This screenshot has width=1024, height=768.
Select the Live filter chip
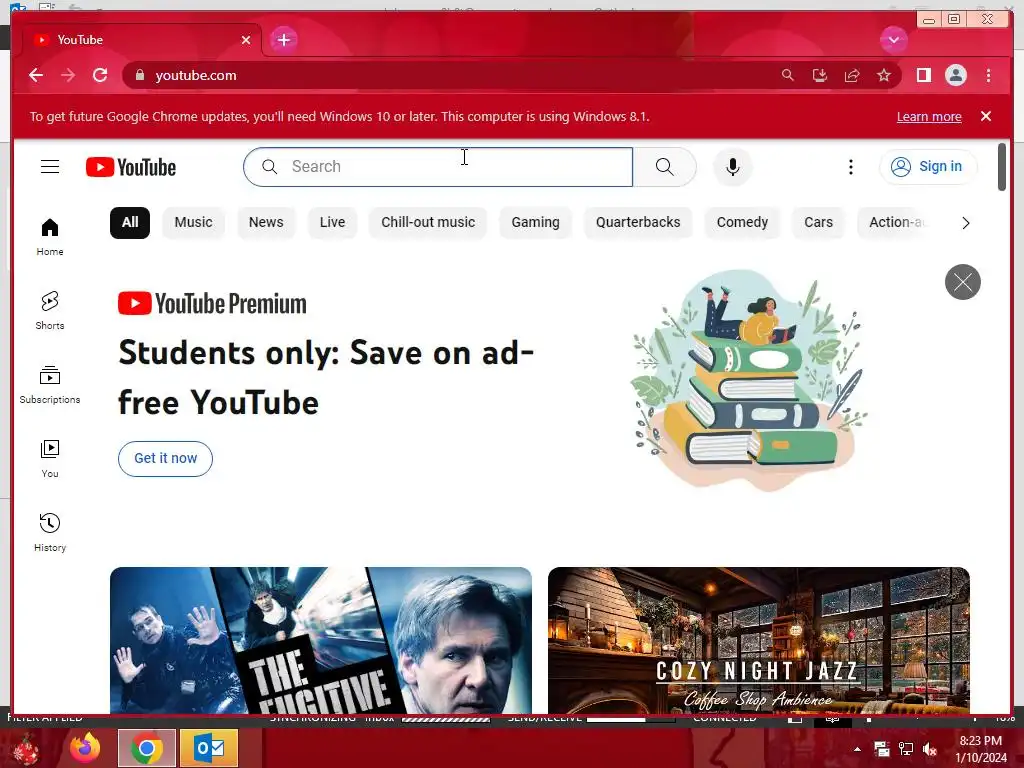pyautogui.click(x=332, y=223)
